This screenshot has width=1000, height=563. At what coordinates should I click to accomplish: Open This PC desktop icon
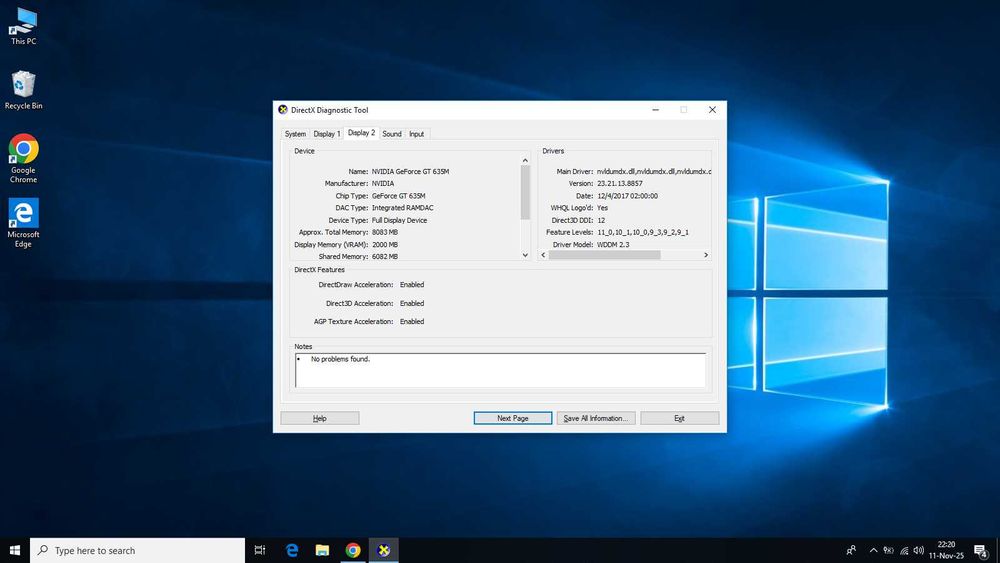pyautogui.click(x=23, y=26)
